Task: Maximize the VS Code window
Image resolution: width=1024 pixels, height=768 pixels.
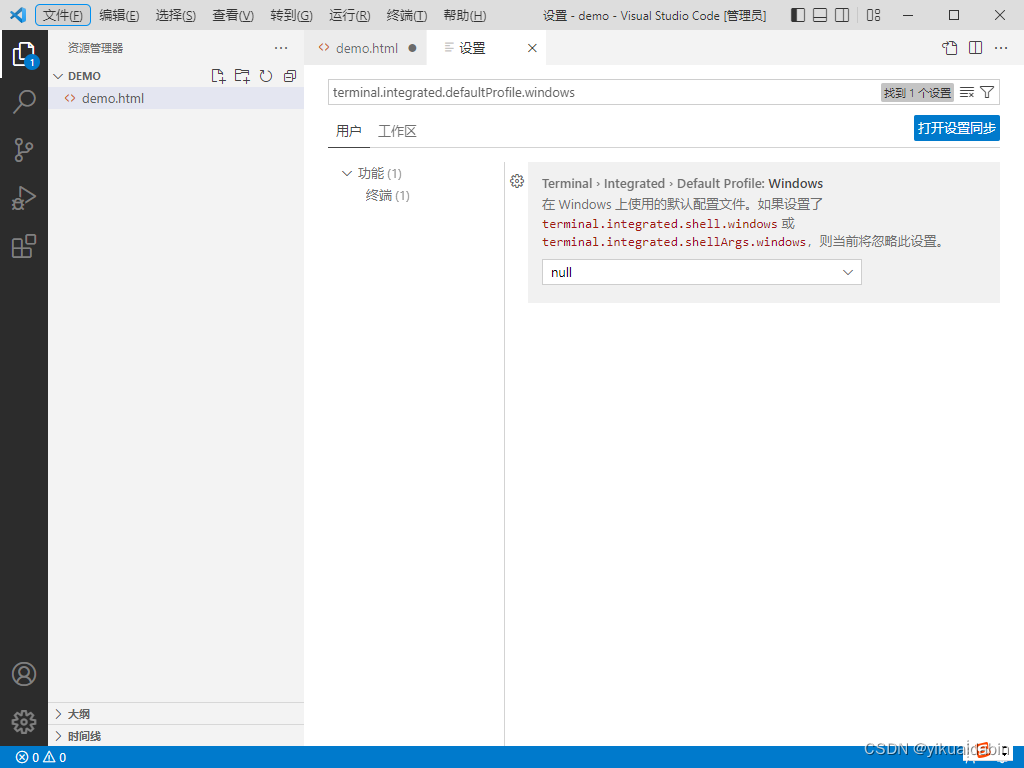Action: click(954, 15)
